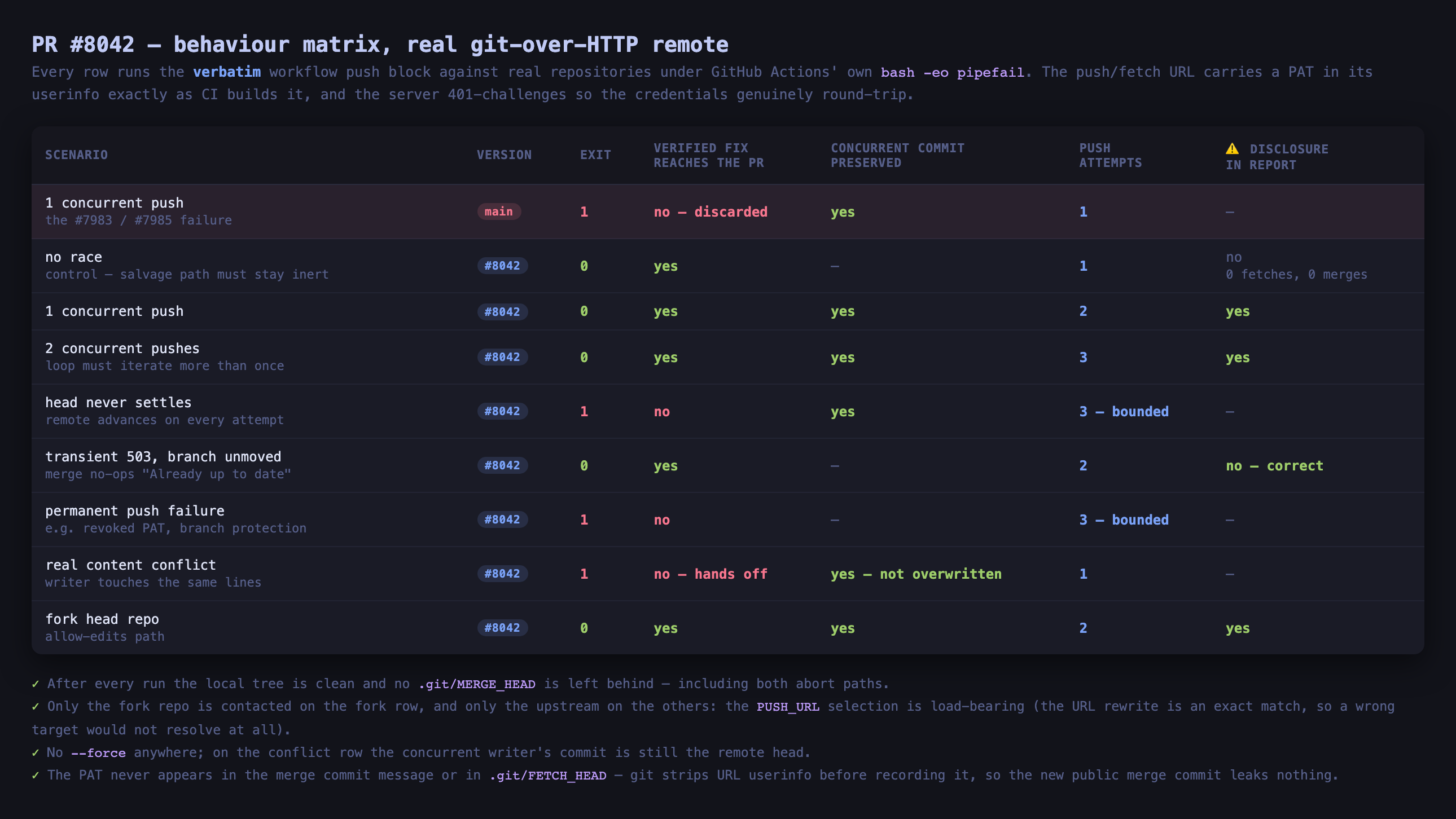Click the 'main' version badge
Screen dimensions: 1456x819
(498, 212)
